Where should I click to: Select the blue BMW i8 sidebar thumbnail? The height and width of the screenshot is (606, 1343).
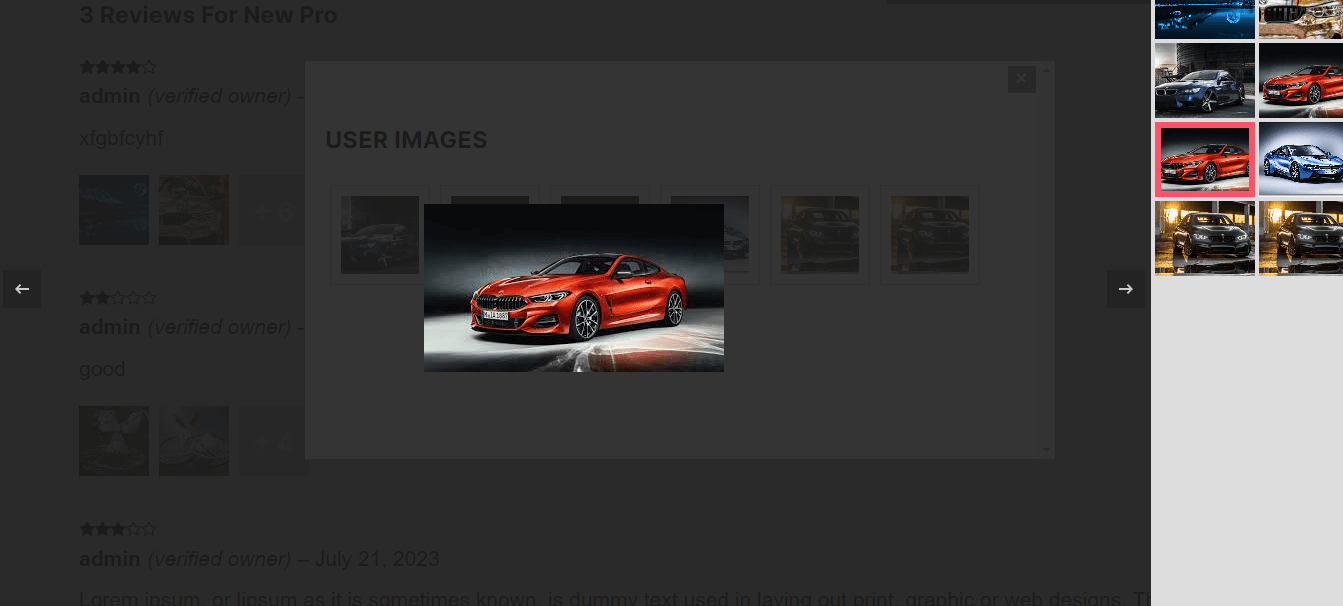coord(1300,159)
